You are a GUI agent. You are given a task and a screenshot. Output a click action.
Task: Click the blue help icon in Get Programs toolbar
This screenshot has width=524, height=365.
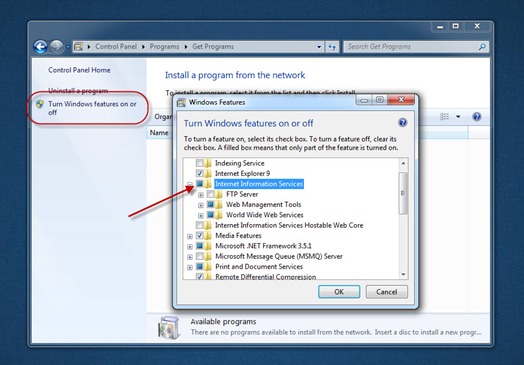coord(477,117)
